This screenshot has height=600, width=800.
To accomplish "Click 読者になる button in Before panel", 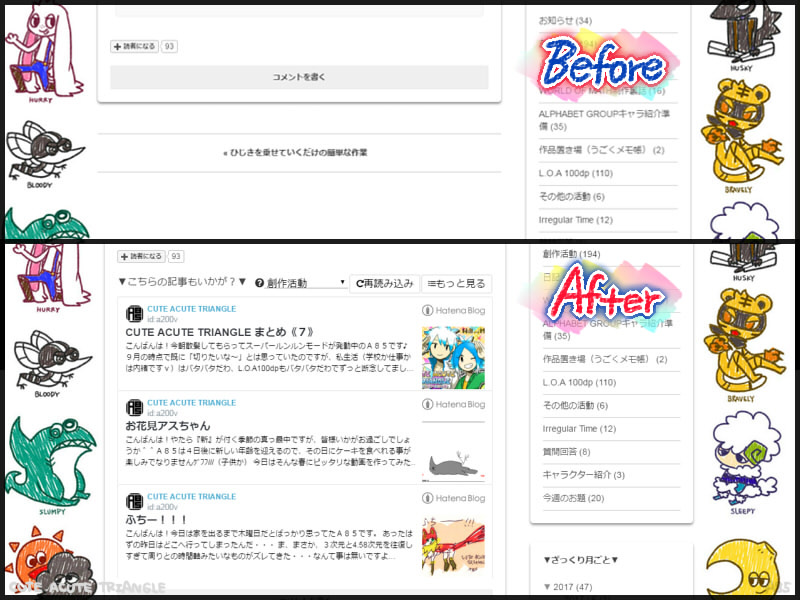I will pos(134,46).
